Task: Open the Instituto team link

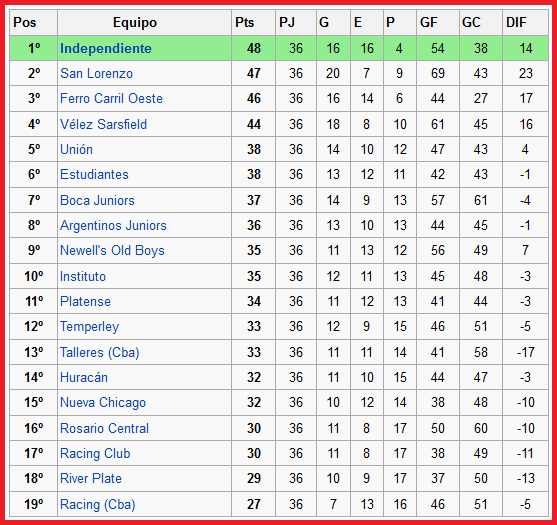Action: coord(83,276)
